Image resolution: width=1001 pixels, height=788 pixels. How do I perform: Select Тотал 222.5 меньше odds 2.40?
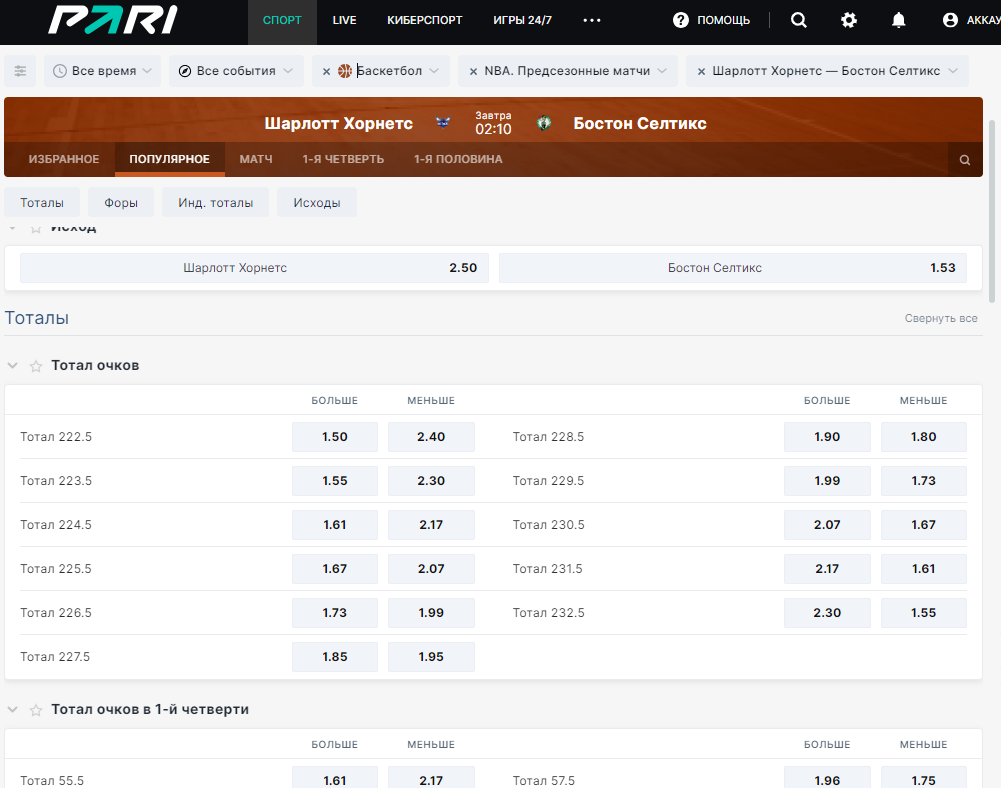coord(431,437)
